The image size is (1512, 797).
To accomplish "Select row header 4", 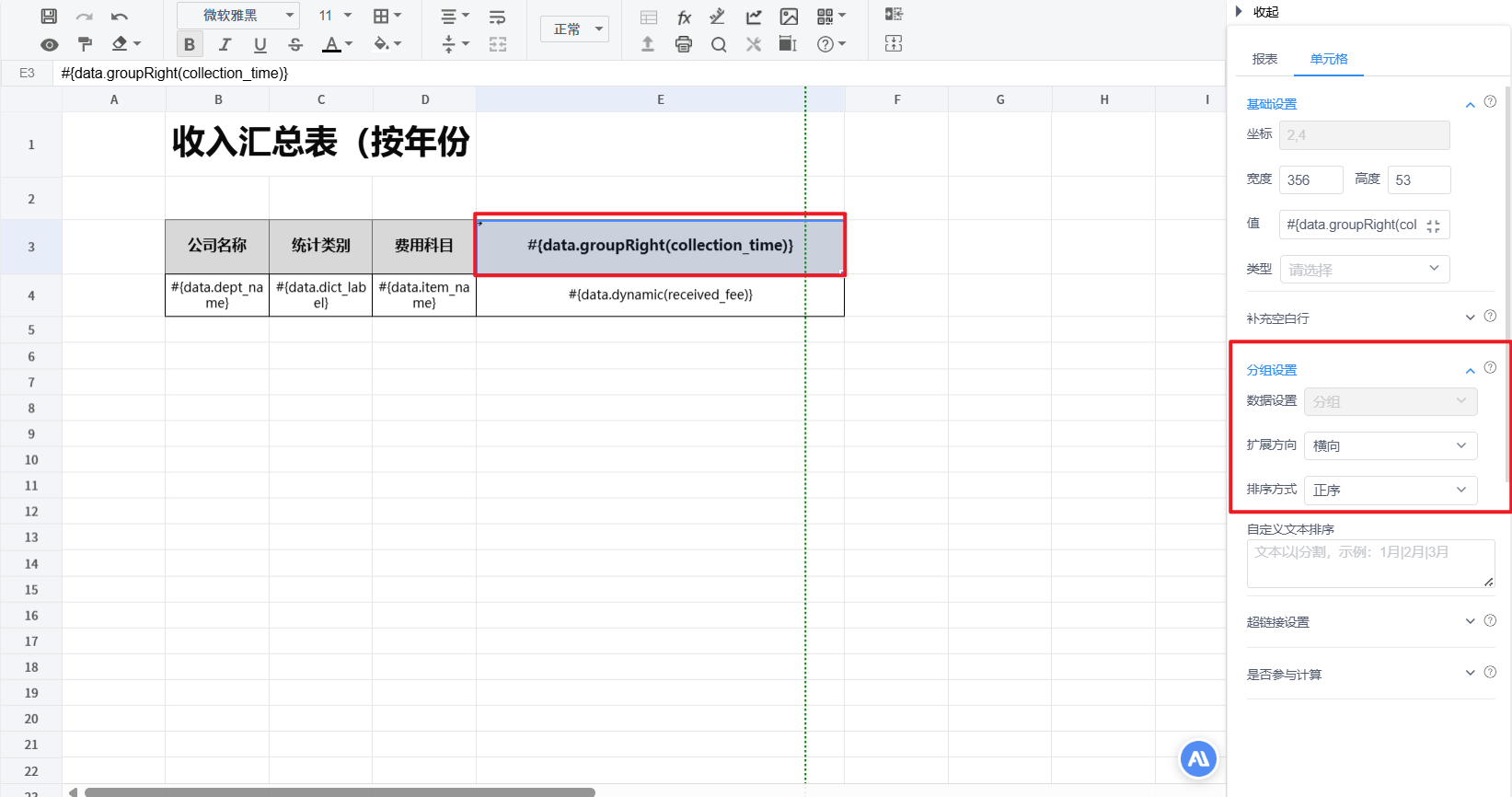I will pos(31,295).
